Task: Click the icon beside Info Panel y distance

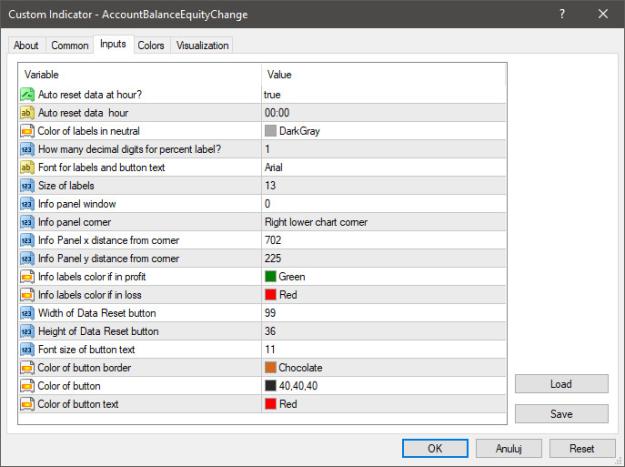Action: click(27, 259)
